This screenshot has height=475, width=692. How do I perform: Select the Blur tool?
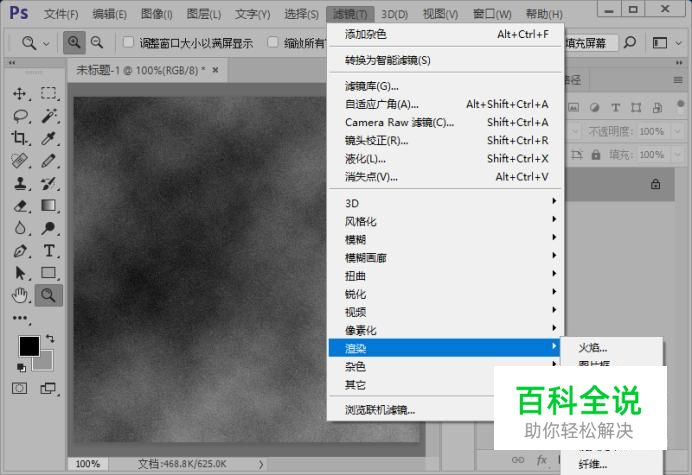coord(19,228)
